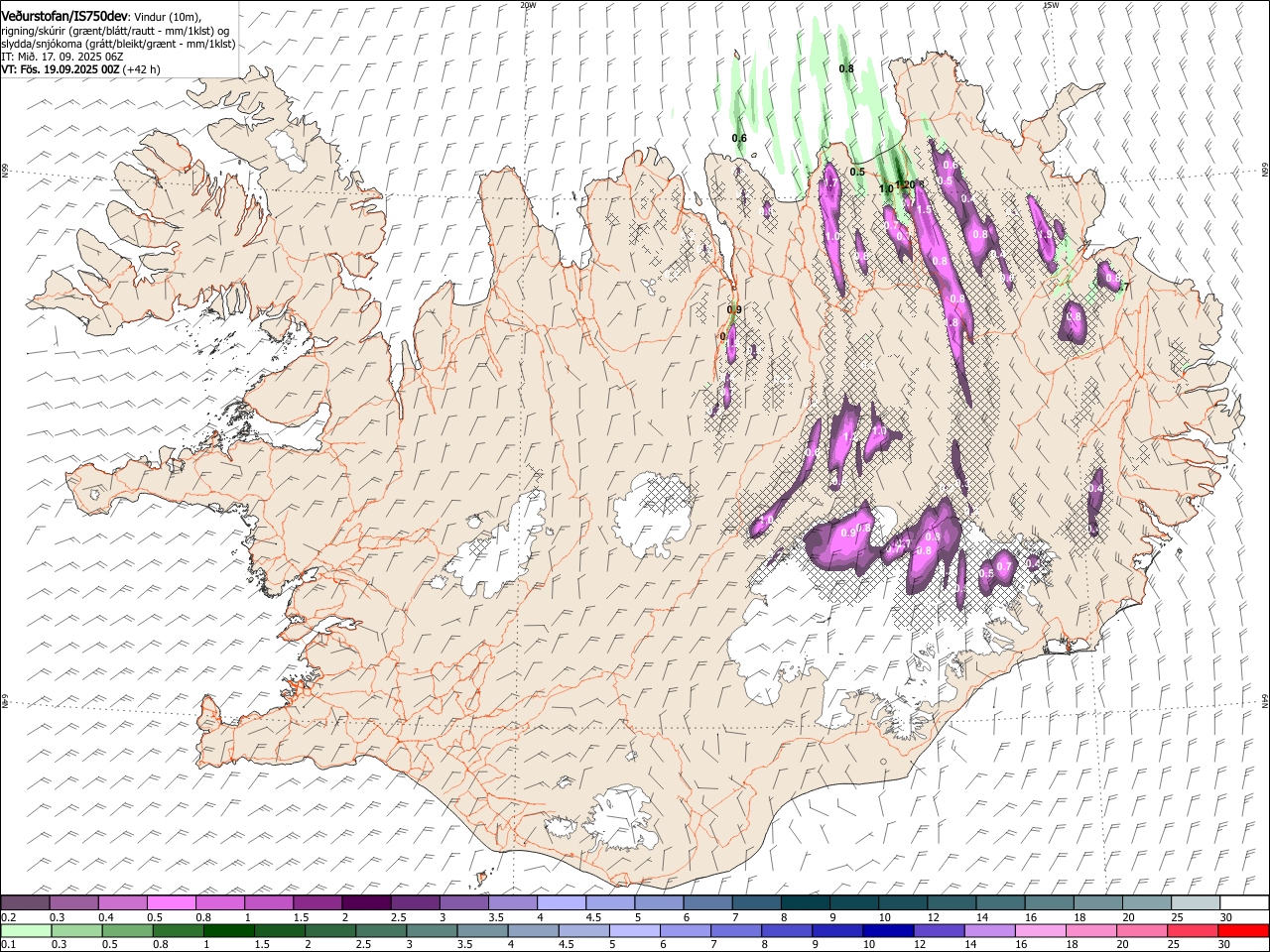Pick upper legend swatch between 14 and 16
Viewport: 1270px width, 952px height.
[x=1000, y=902]
